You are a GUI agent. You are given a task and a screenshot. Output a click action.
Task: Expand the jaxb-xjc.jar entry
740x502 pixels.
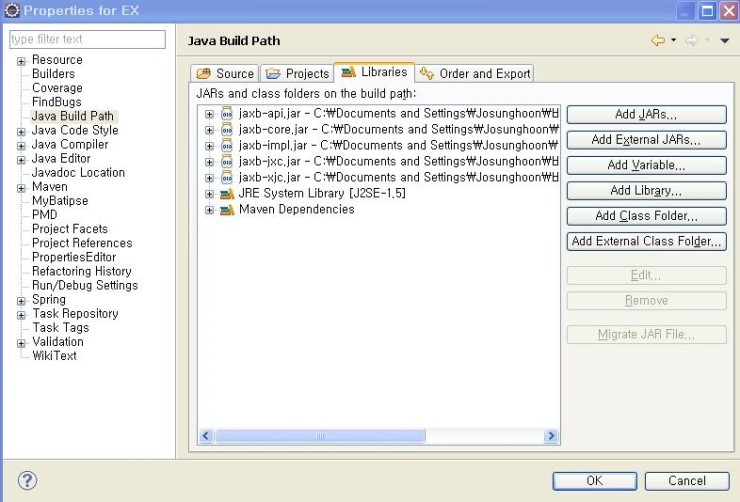click(210, 178)
